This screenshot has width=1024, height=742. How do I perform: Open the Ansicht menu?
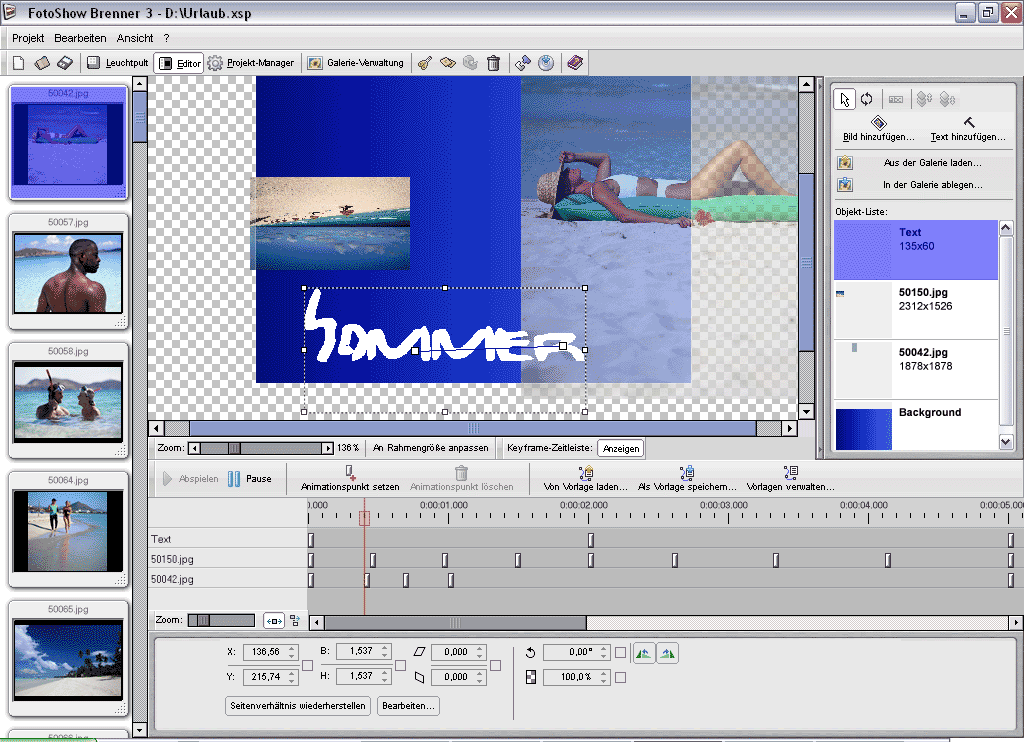pos(135,38)
